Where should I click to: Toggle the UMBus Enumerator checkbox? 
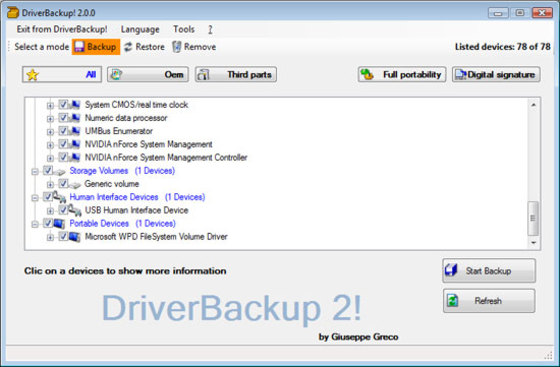point(64,131)
